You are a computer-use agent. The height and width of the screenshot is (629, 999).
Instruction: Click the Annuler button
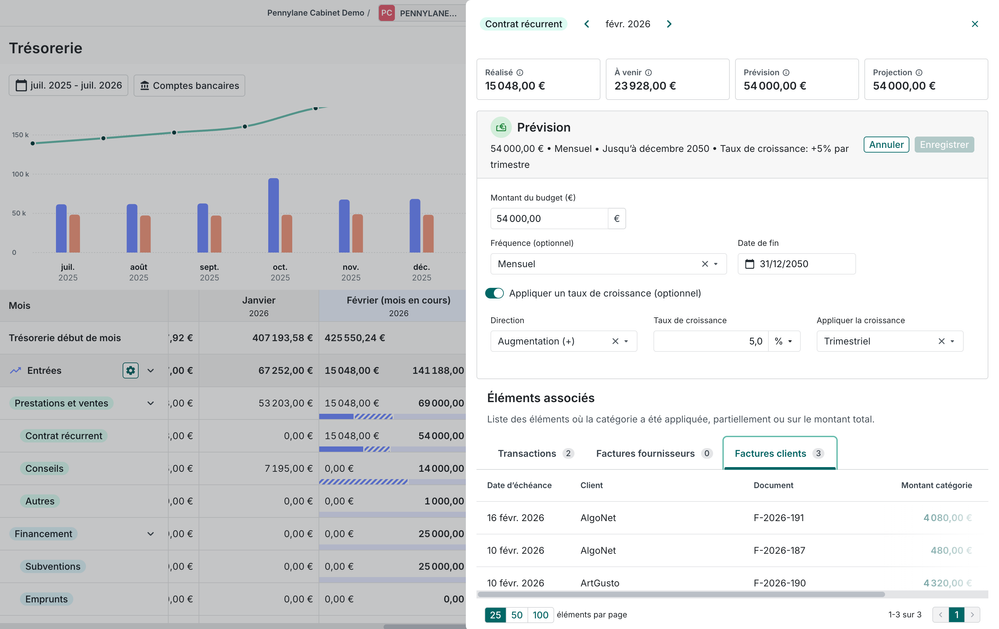coord(886,145)
